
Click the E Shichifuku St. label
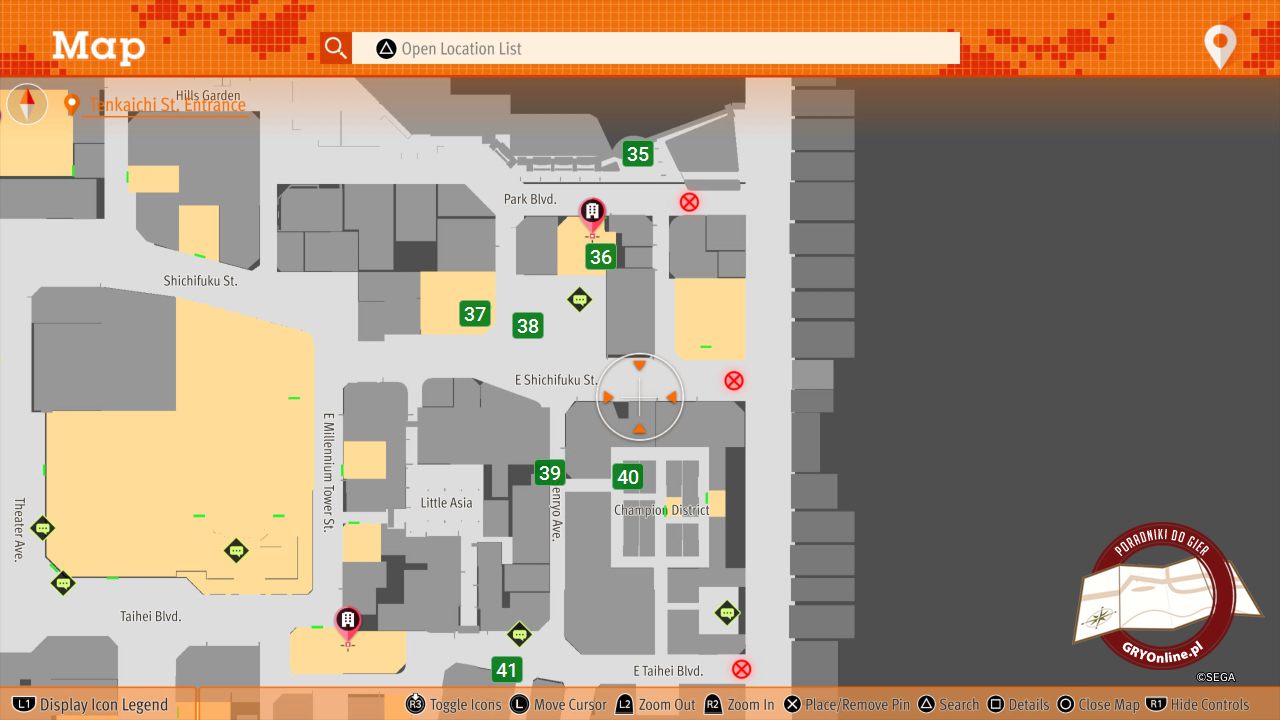point(556,380)
